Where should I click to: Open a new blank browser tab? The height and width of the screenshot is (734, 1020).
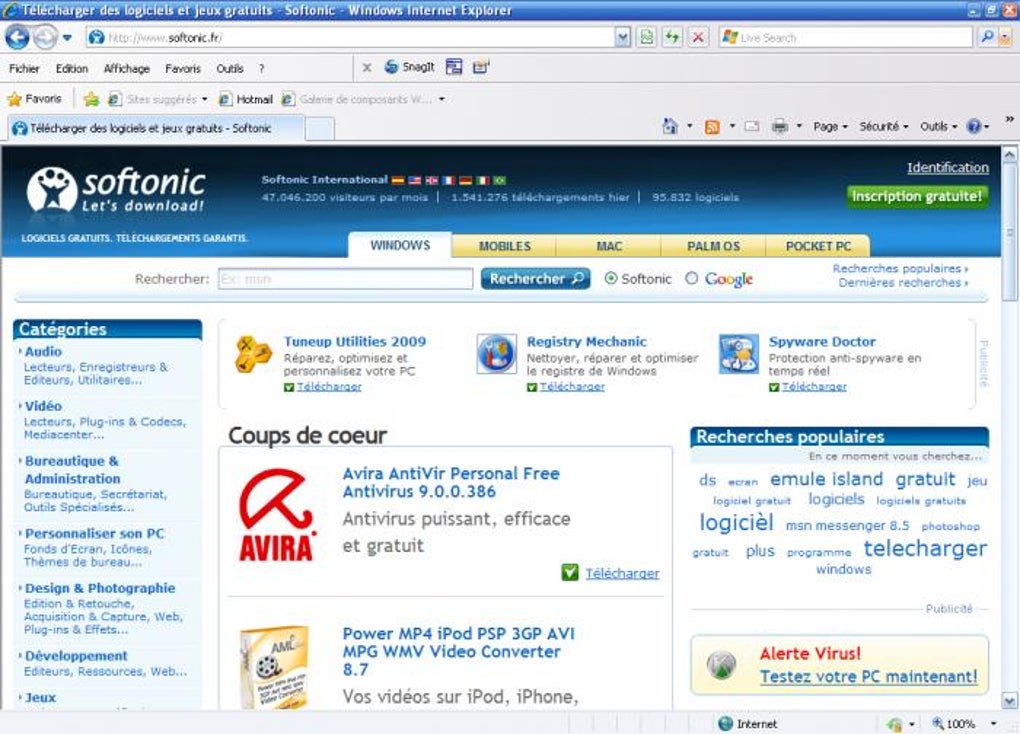319,129
